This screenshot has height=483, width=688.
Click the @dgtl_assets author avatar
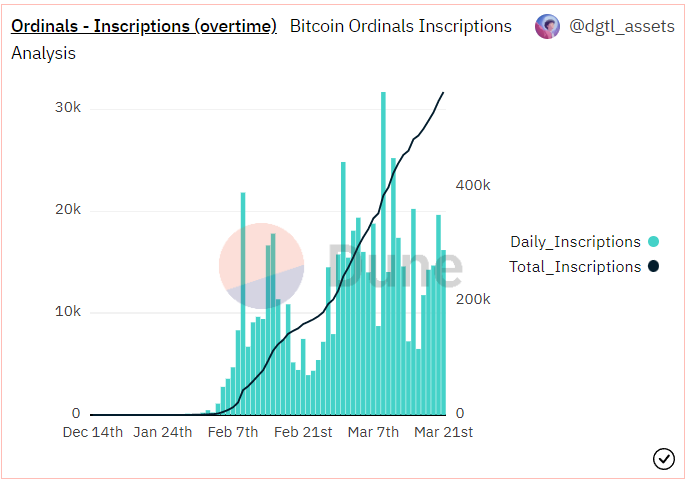click(547, 26)
